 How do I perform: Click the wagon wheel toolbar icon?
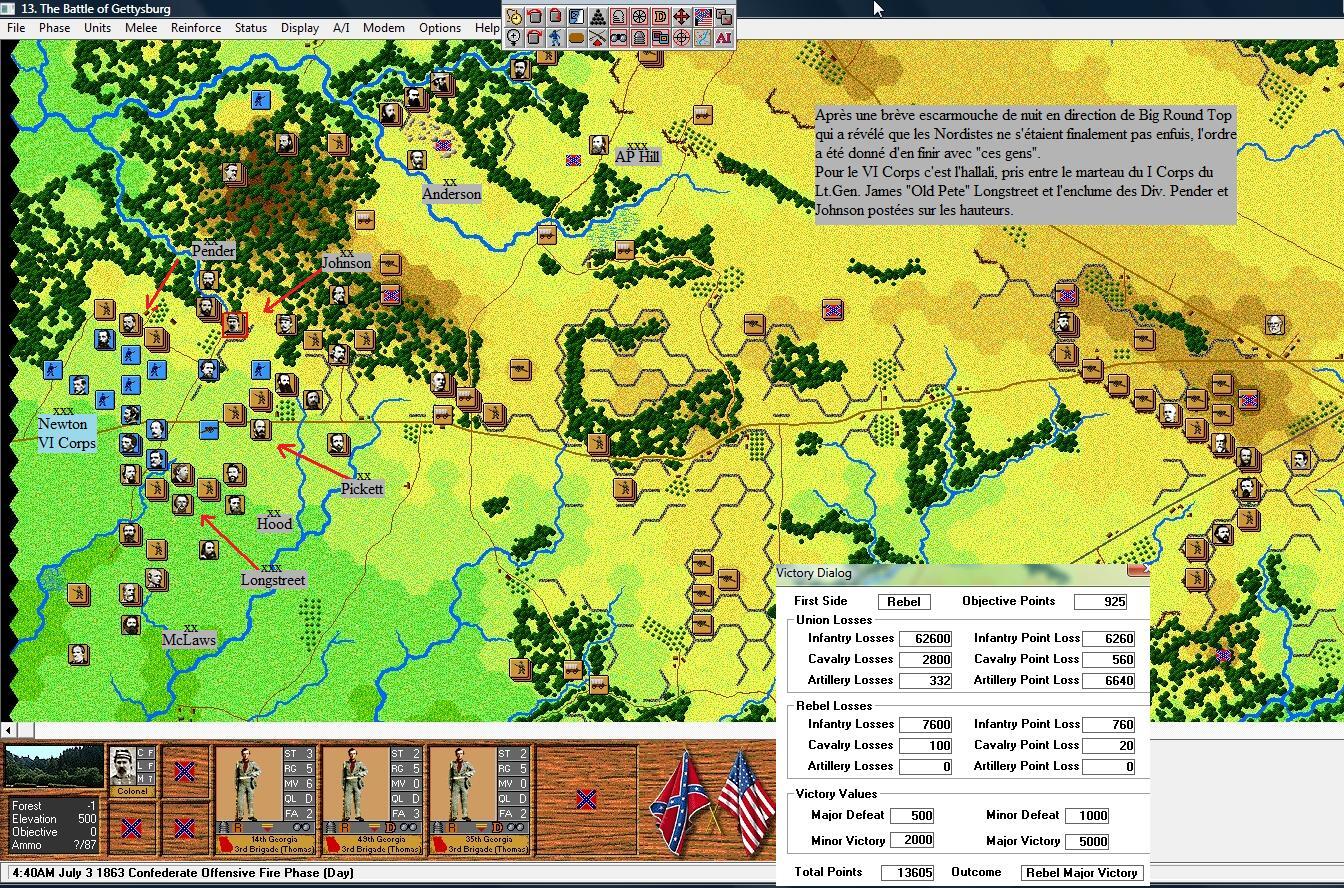click(x=640, y=16)
